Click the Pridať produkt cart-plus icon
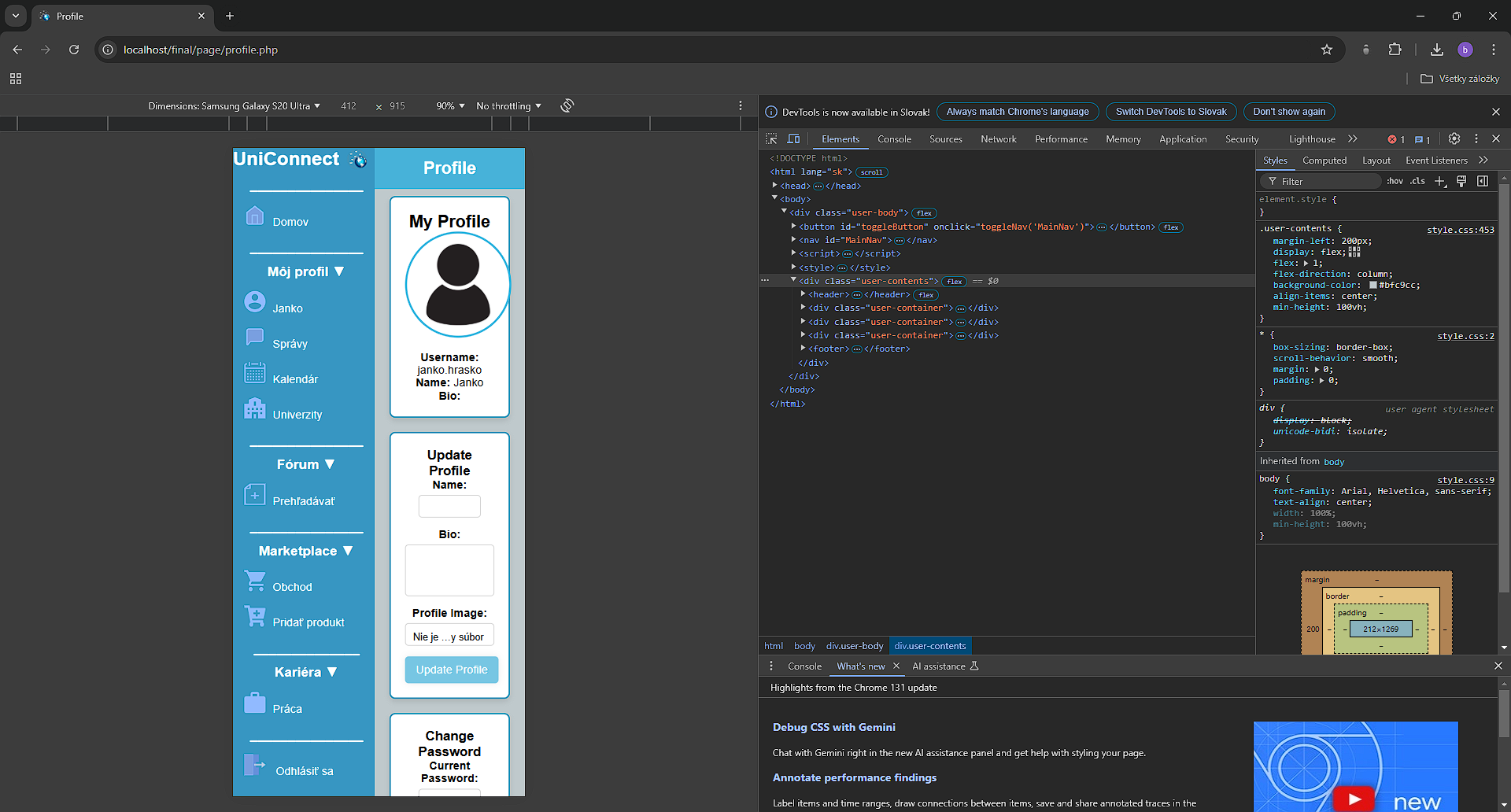Viewport: 1511px width, 812px height. pyautogui.click(x=255, y=616)
